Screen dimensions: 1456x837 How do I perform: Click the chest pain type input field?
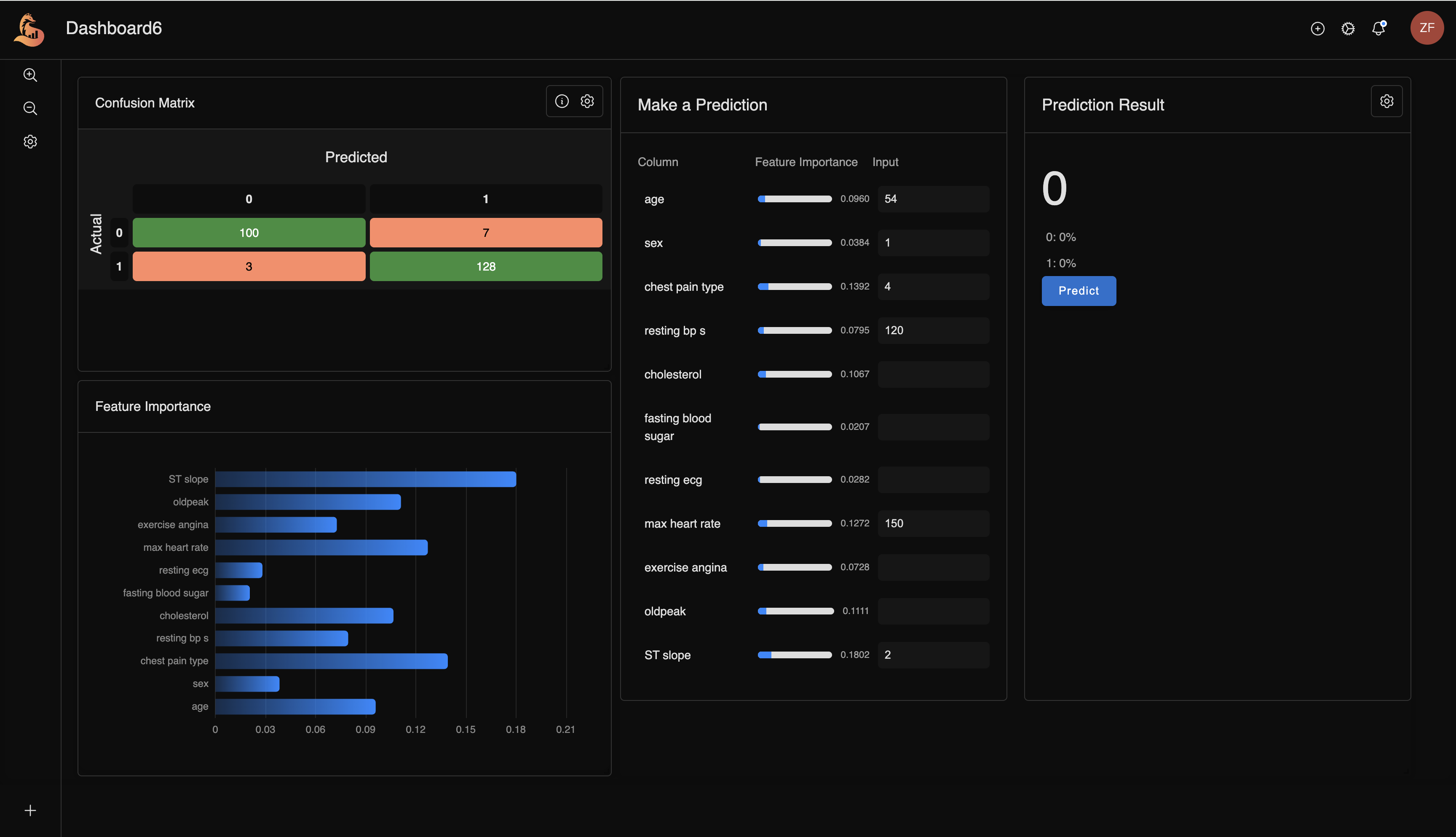point(933,286)
